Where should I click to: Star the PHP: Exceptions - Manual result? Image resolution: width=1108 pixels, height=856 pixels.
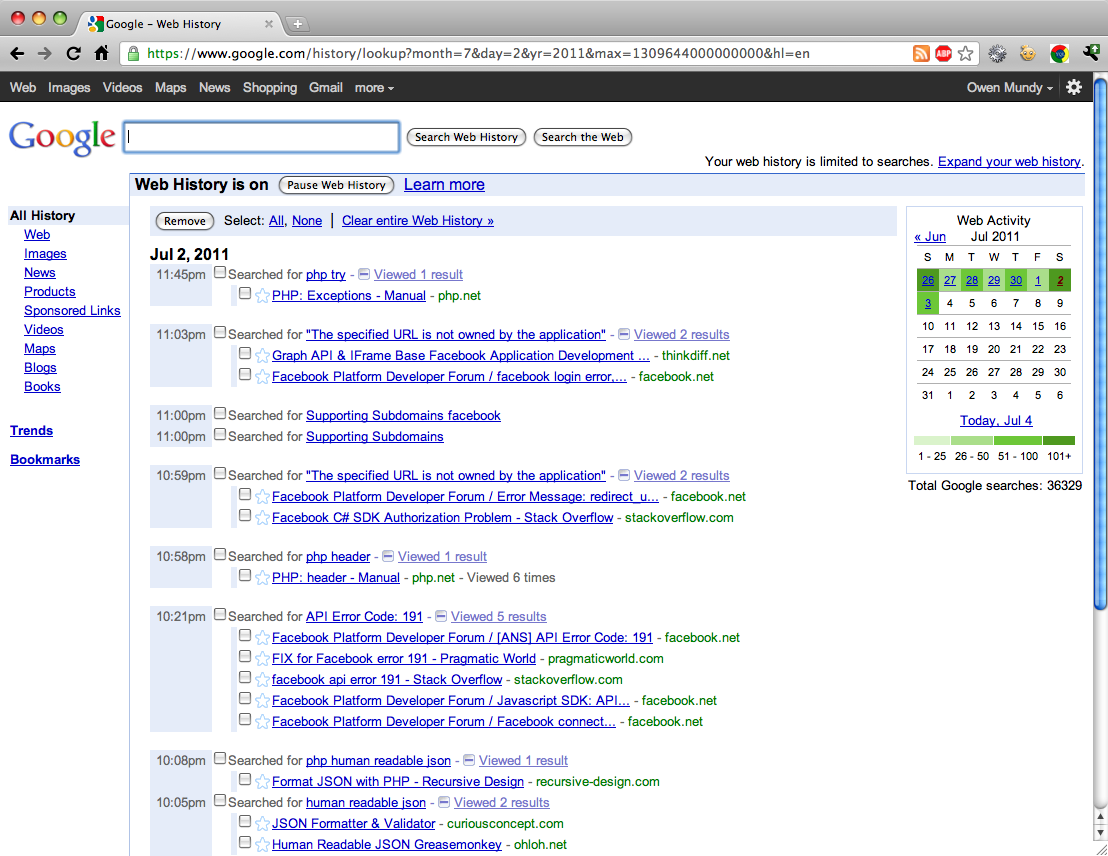coord(262,296)
